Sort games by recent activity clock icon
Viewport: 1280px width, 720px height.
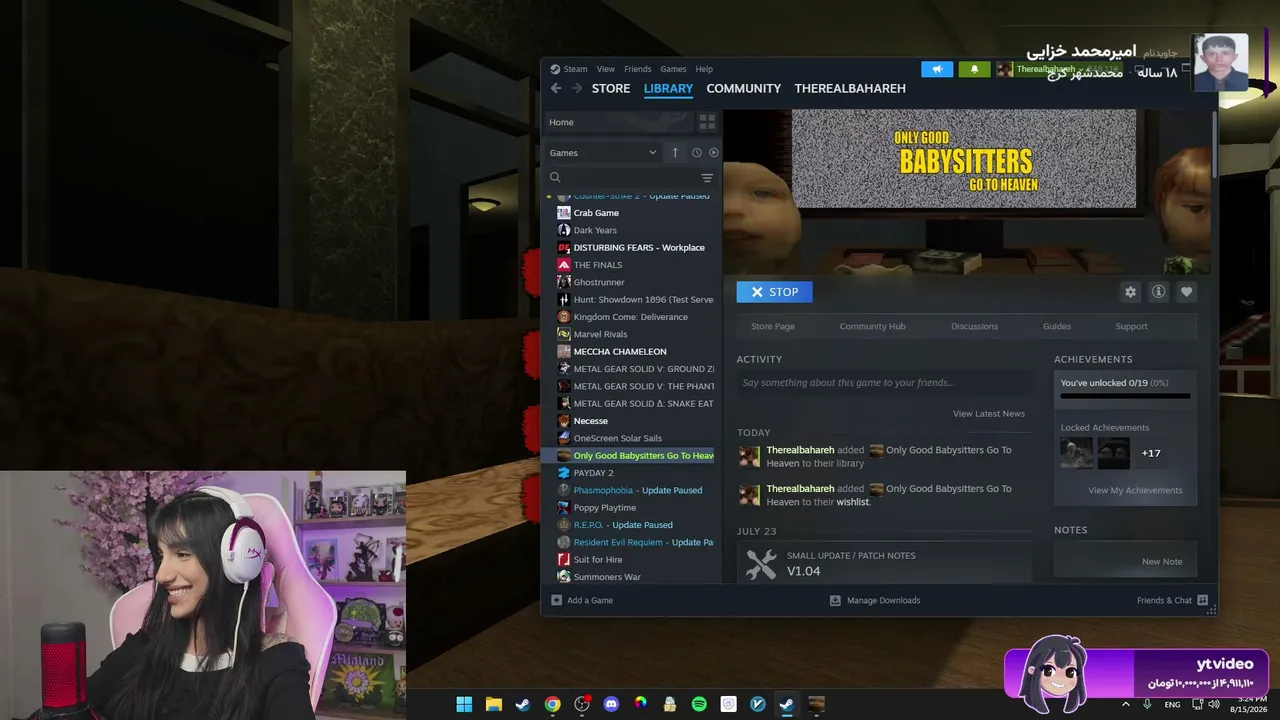point(697,153)
